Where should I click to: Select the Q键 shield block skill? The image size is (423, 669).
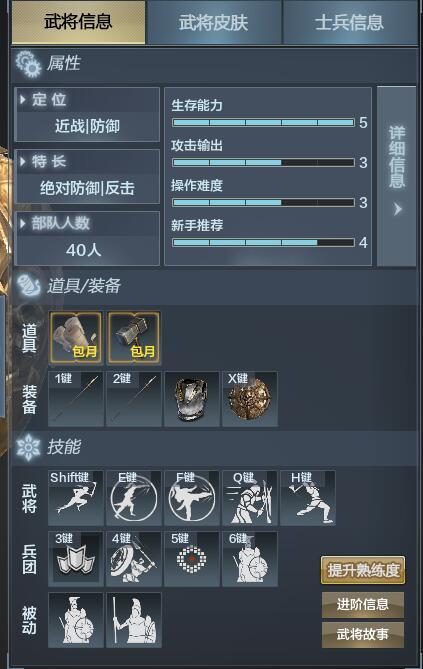250,498
